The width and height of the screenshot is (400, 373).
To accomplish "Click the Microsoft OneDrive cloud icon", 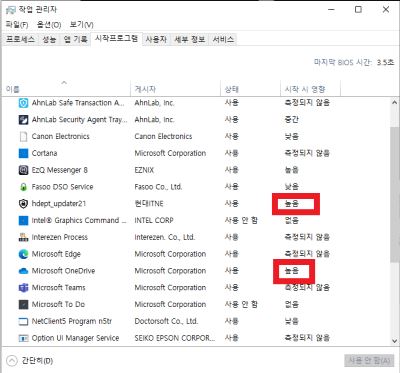I will pos(23,271).
